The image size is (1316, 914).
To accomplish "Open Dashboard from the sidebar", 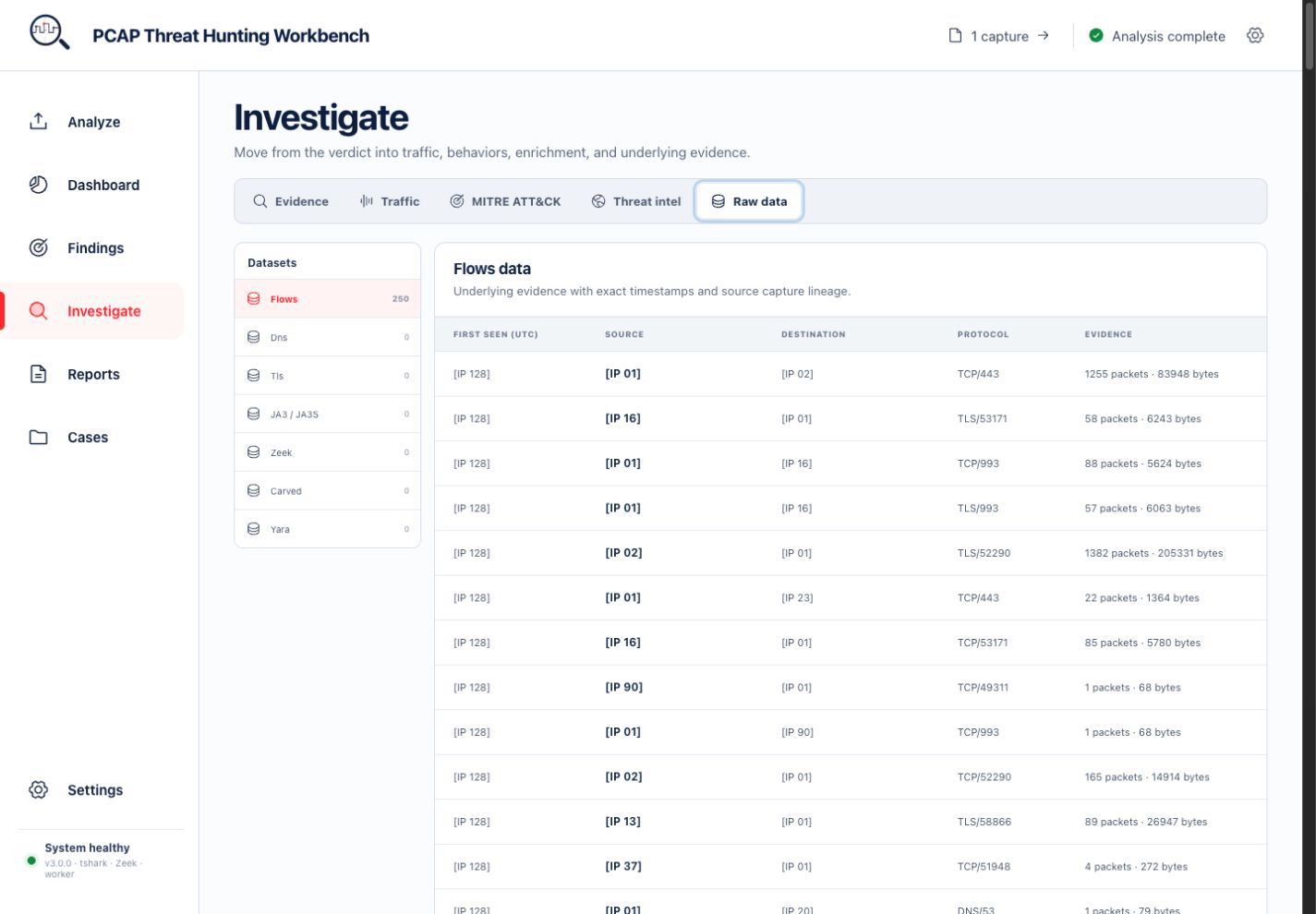I will pos(92,185).
